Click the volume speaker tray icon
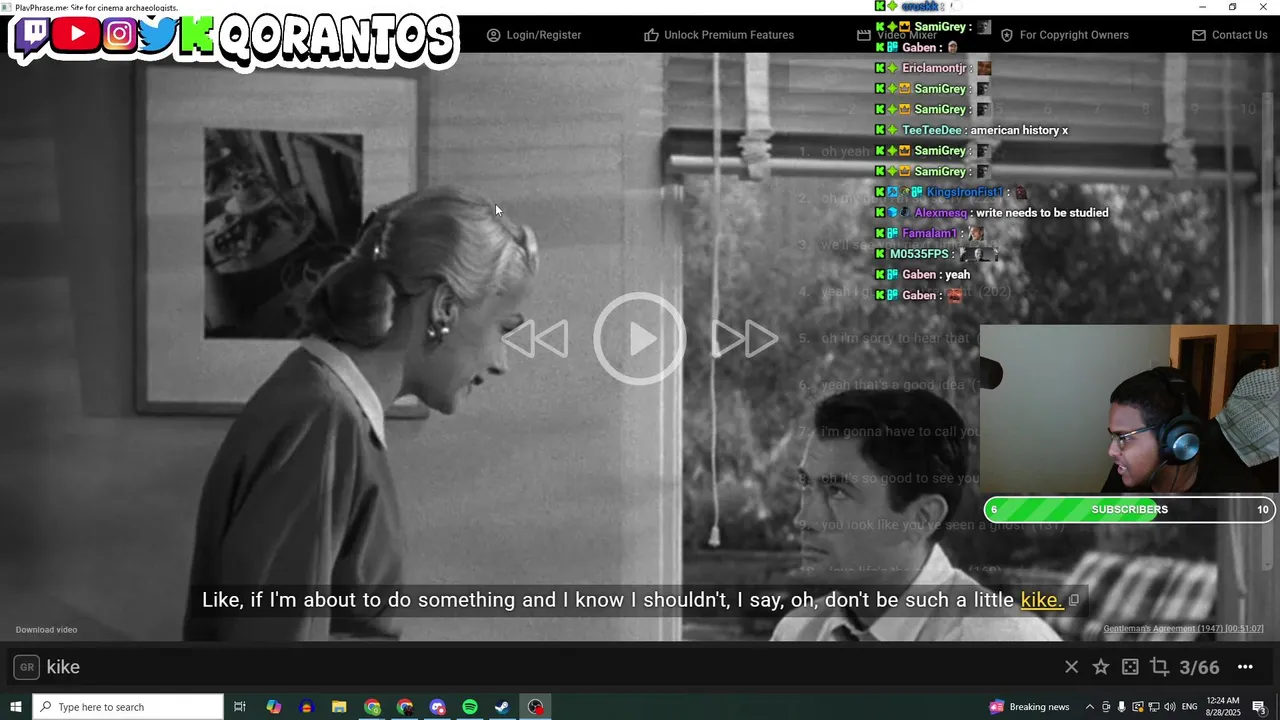Viewport: 1280px width, 720px height. [1168, 707]
